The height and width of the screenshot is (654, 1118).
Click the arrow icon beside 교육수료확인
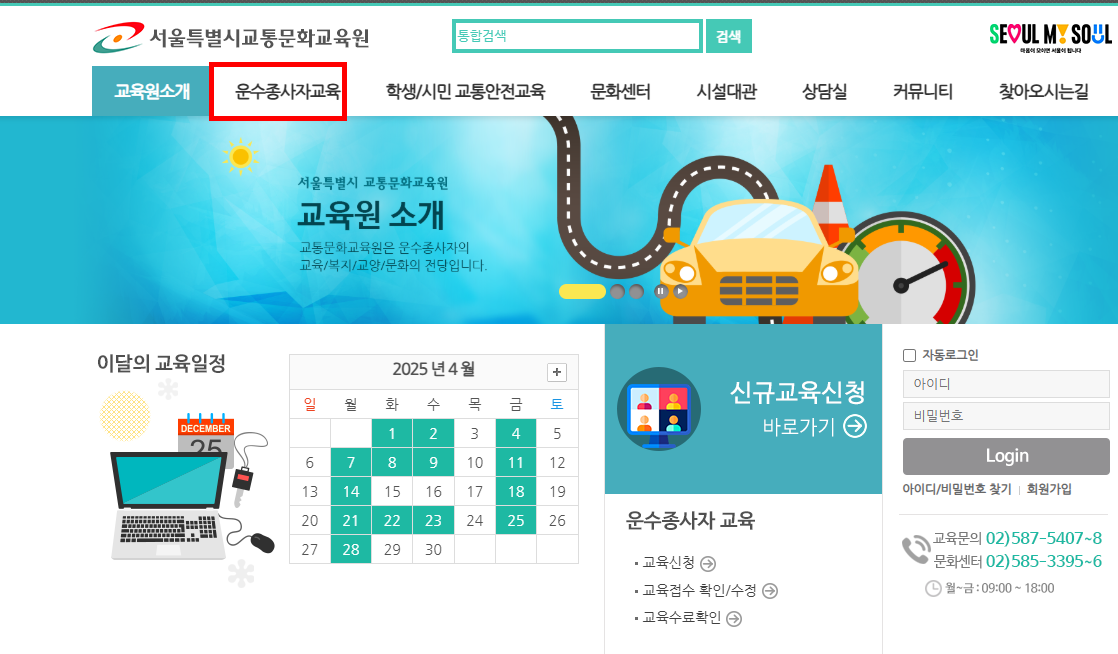pos(734,618)
